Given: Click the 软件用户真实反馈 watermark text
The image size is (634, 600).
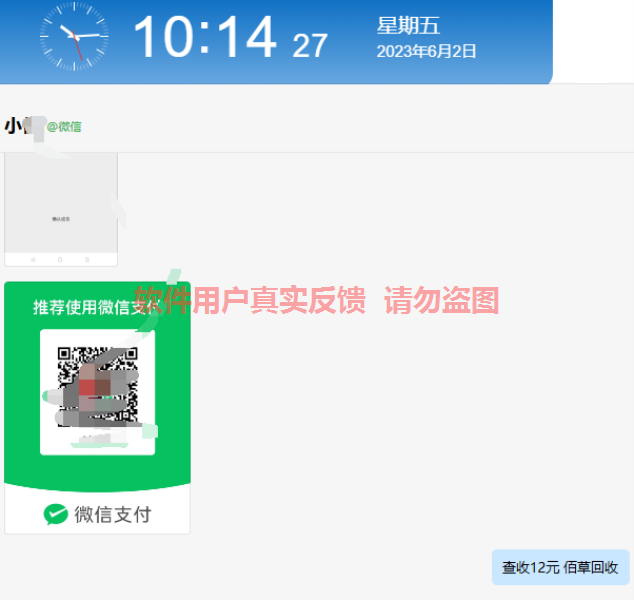Looking at the screenshot, I should (x=249, y=300).
